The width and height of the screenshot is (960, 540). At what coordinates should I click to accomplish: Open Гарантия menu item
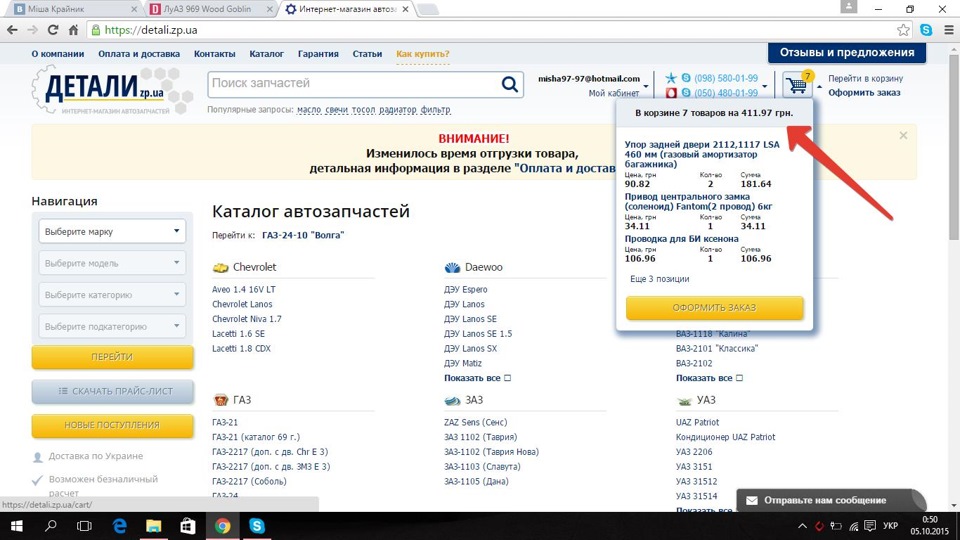[318, 54]
